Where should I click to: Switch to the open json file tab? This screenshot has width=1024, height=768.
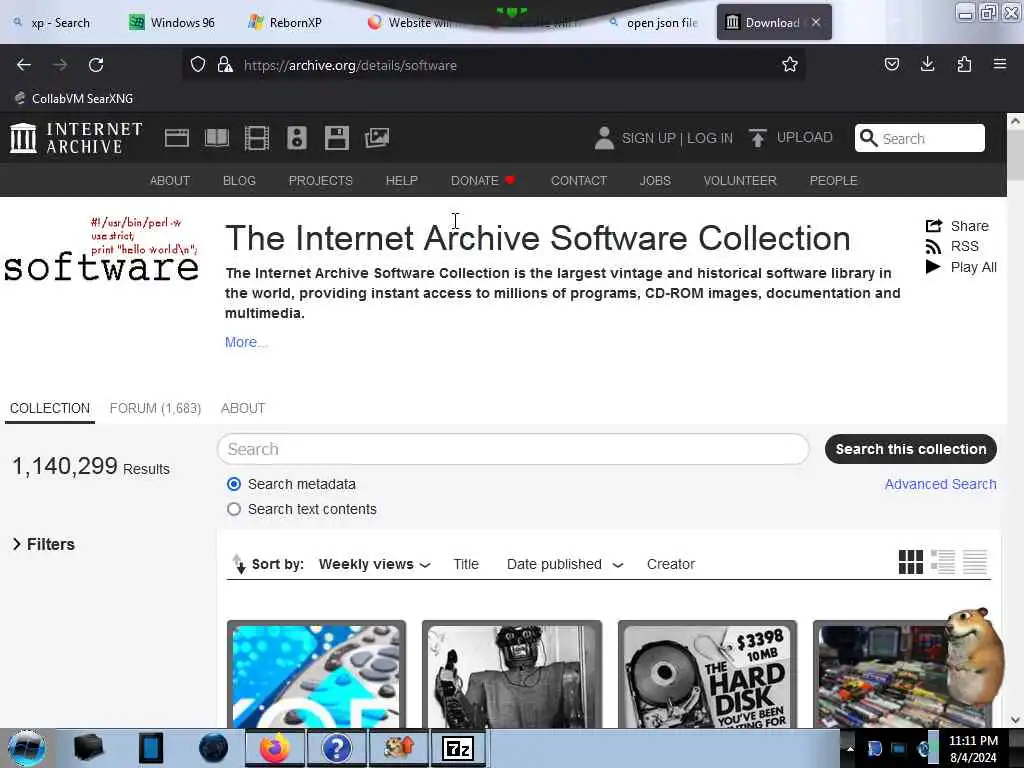(x=653, y=23)
